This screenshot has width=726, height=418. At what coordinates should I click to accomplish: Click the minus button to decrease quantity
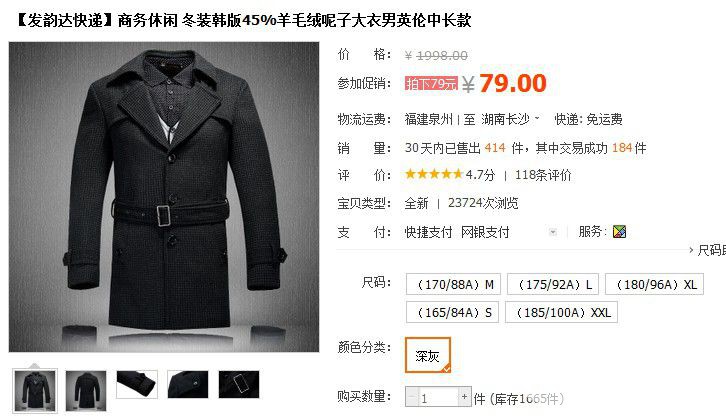pyautogui.click(x=412, y=397)
